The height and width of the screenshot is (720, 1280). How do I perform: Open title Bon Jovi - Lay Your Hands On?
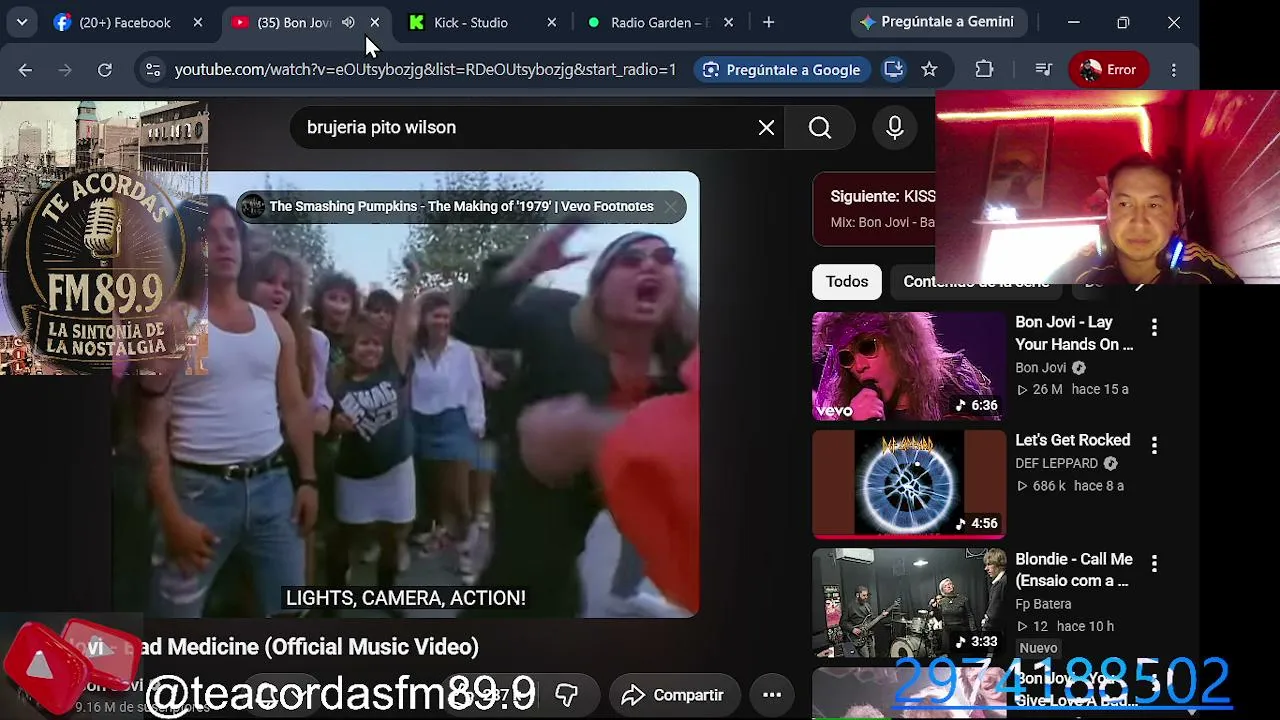click(x=1074, y=333)
